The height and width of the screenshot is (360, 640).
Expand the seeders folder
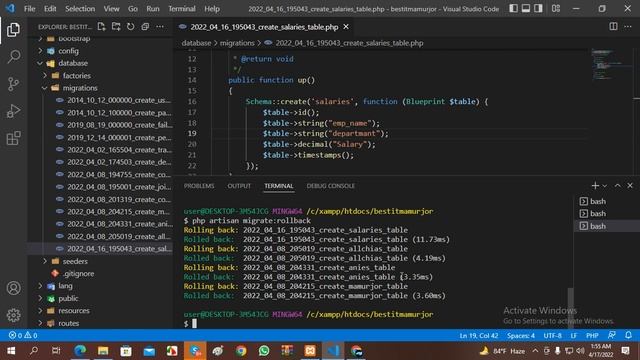[75, 261]
